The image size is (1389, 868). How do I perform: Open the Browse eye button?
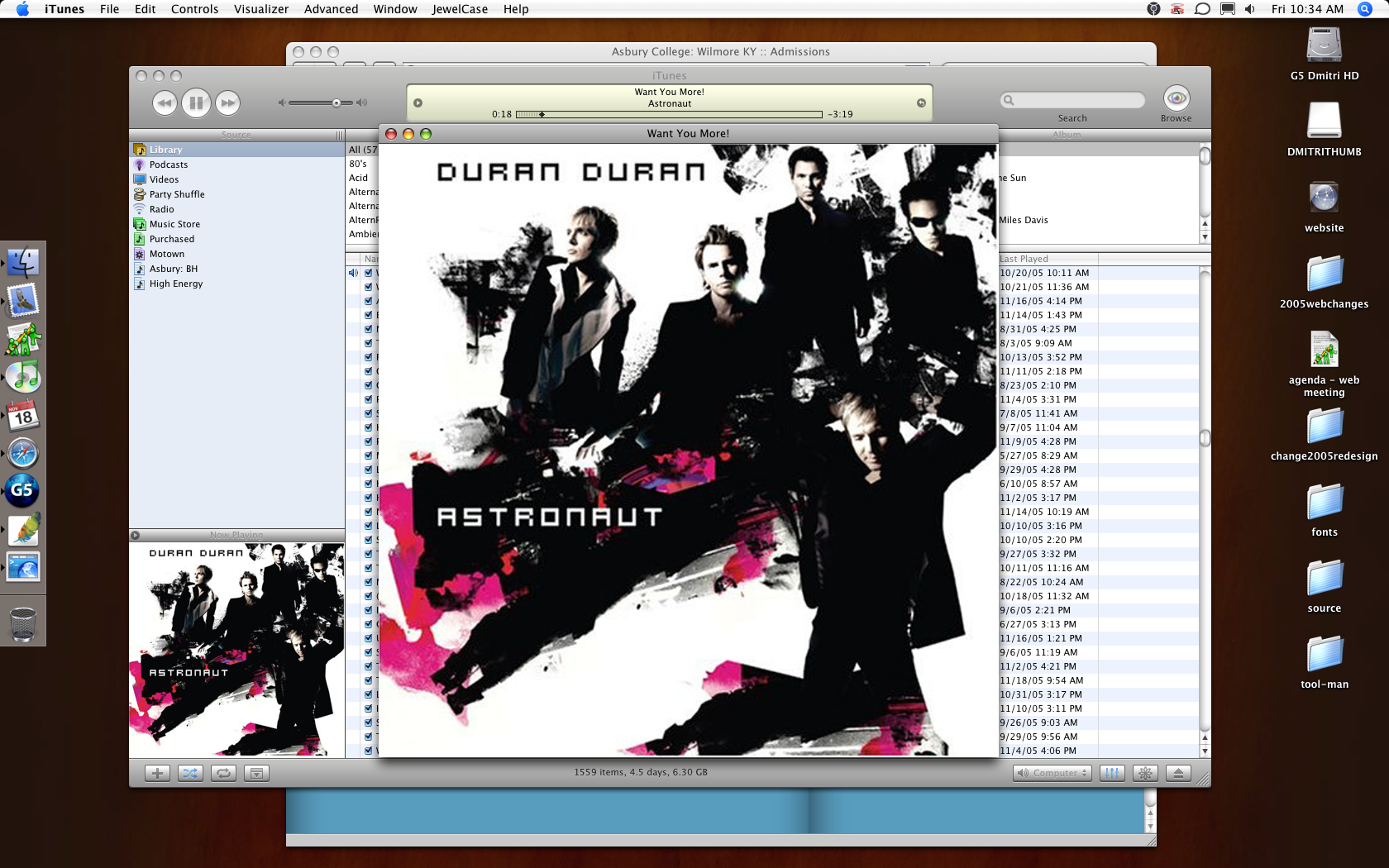tap(1176, 98)
